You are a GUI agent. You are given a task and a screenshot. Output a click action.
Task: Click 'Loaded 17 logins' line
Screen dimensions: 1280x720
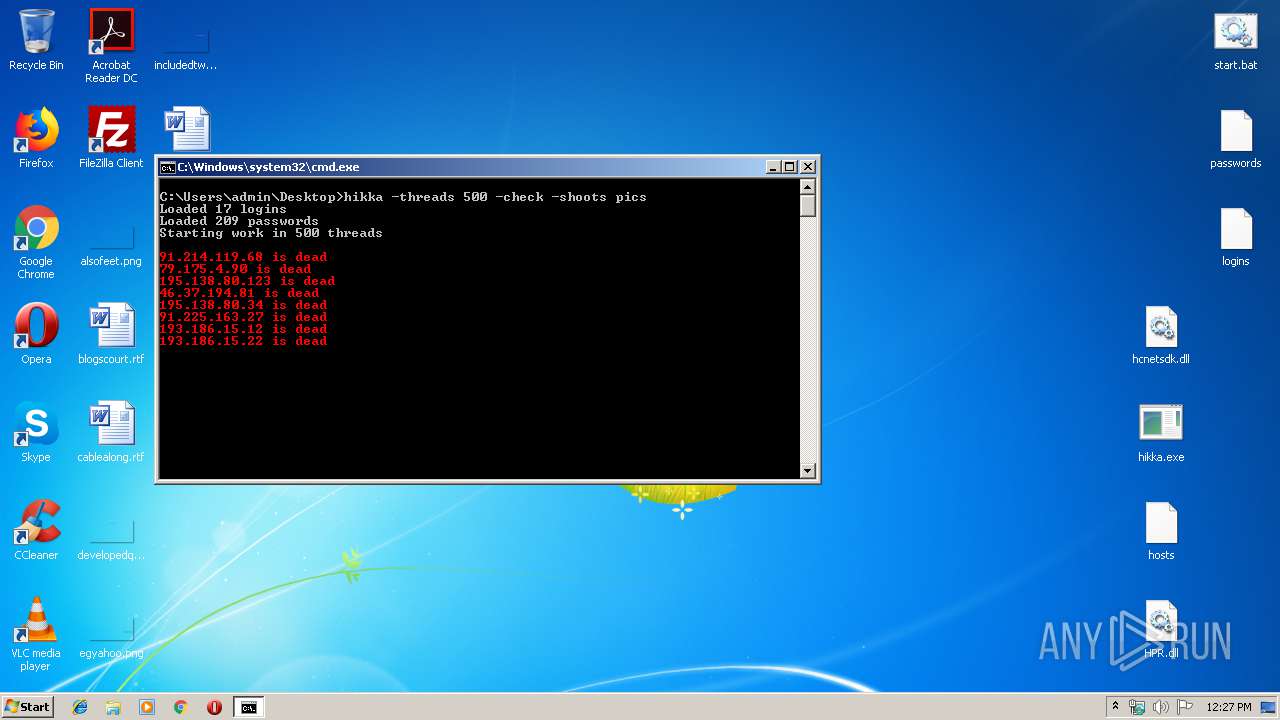[223, 209]
